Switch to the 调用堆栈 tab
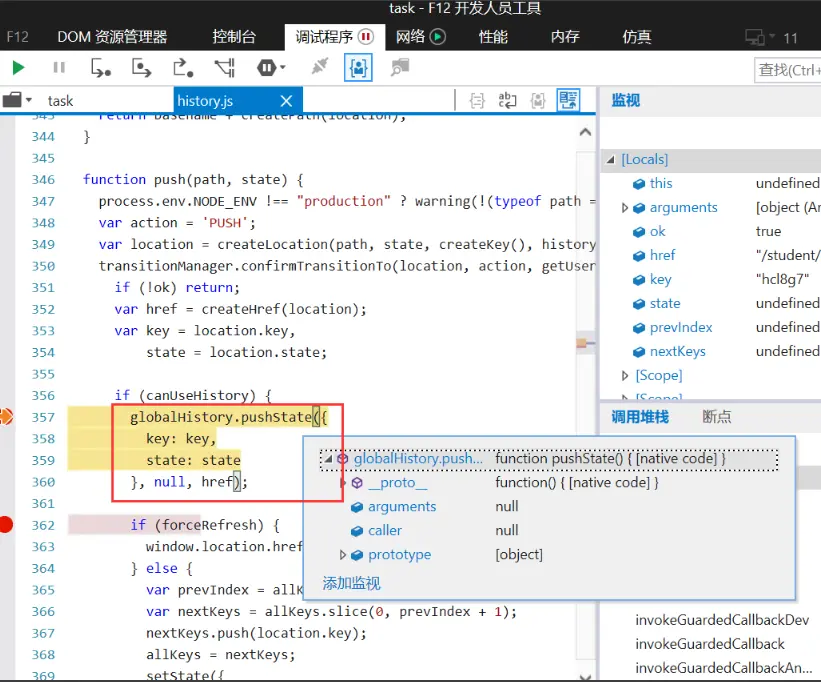The height and width of the screenshot is (682, 821). 640,417
